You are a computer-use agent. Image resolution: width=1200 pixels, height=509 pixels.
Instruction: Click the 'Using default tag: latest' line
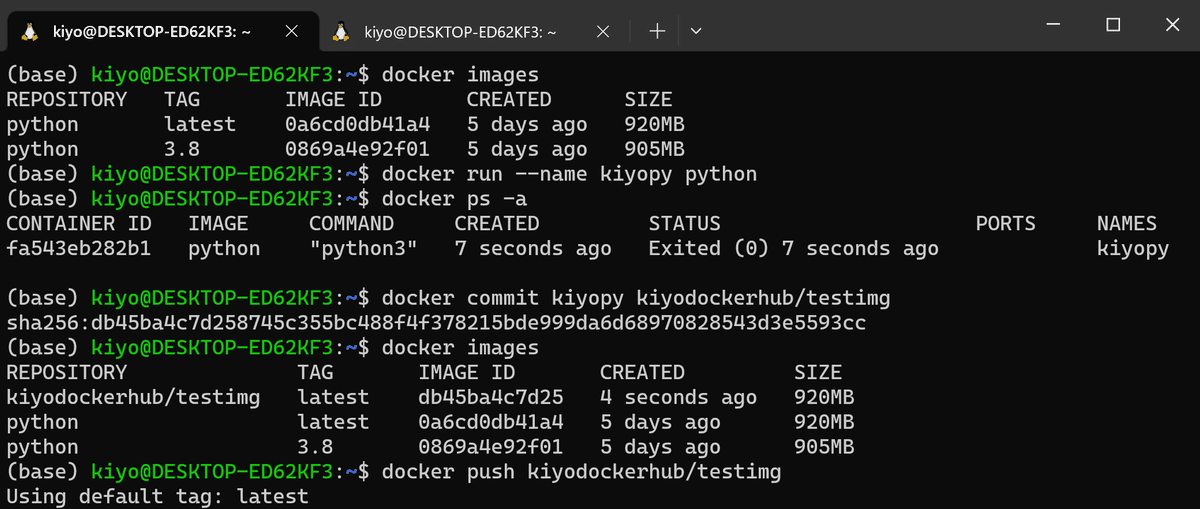coord(157,496)
